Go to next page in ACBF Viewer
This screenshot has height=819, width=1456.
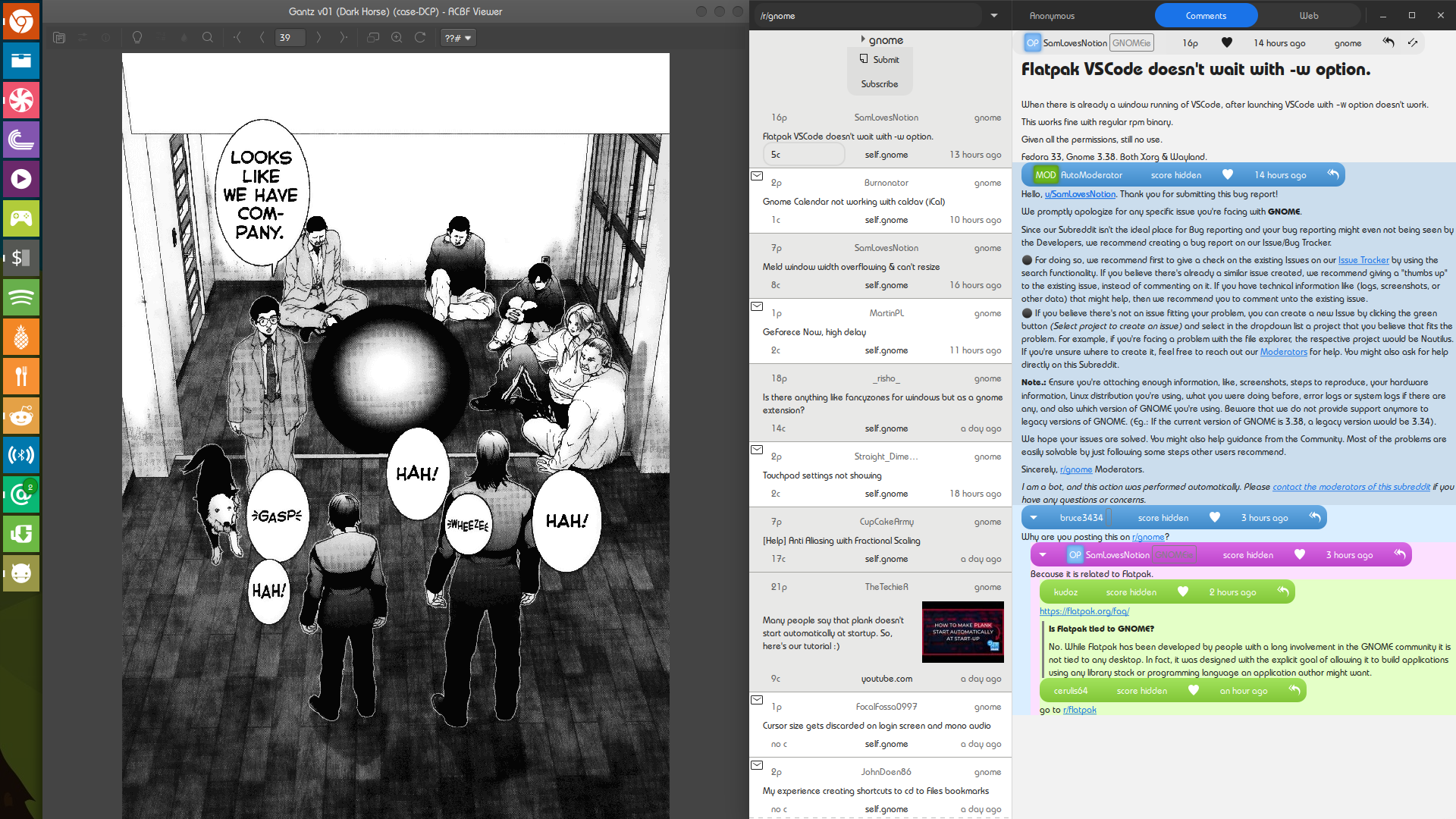[x=318, y=37]
